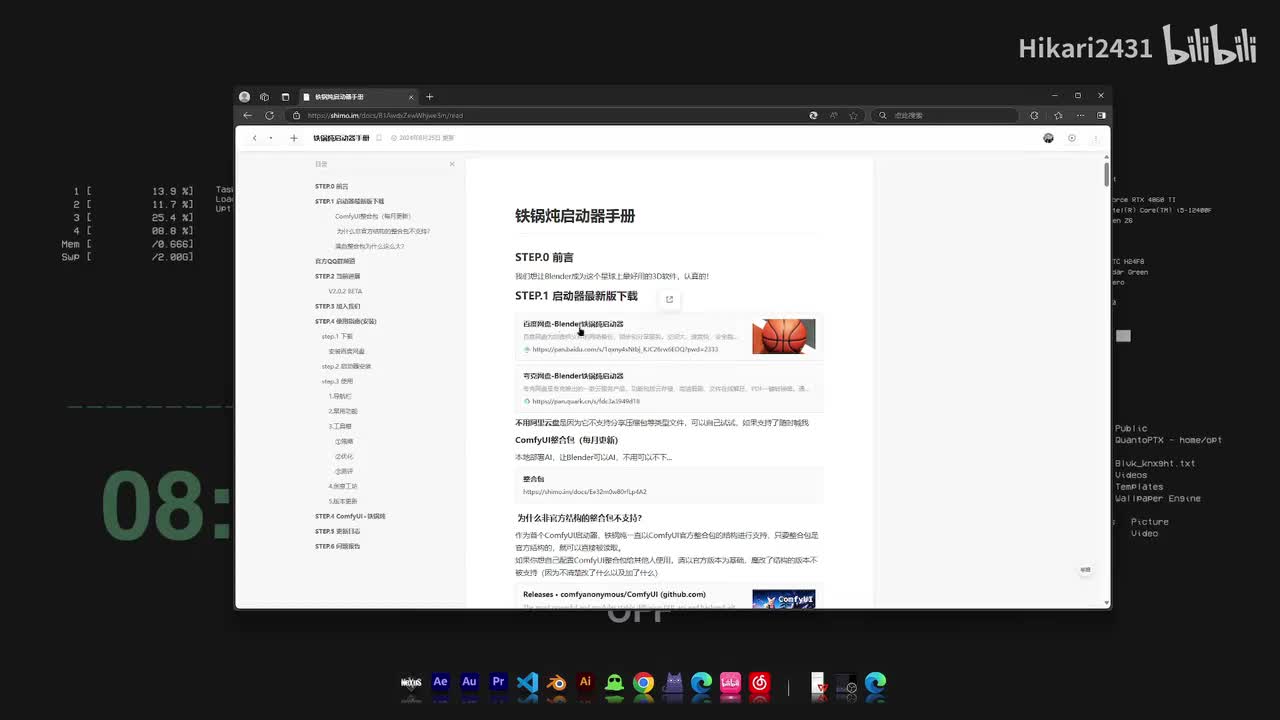This screenshot has width=1280, height=720.
Task: Open STEP.4 使用指南(安装) outline entry
Action: click(346, 321)
